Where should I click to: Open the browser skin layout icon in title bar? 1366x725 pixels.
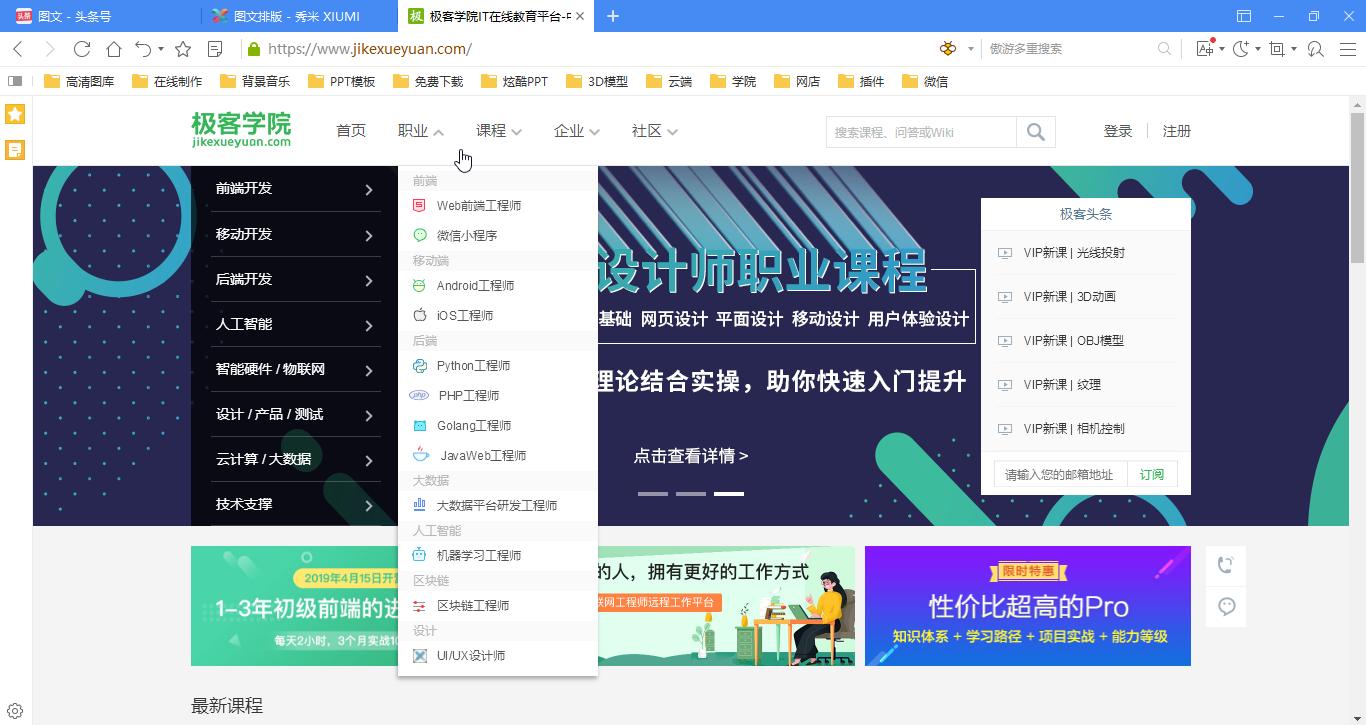(1244, 16)
